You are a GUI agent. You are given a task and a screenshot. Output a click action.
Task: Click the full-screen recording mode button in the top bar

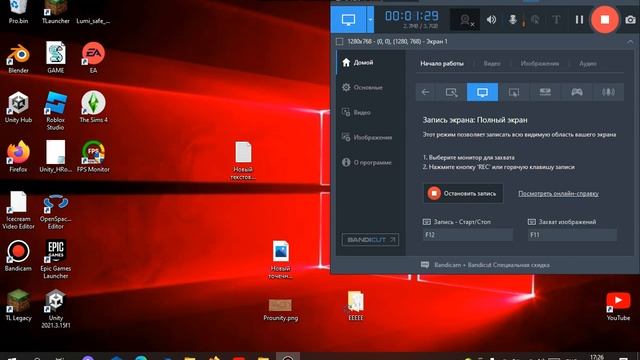tap(348, 20)
